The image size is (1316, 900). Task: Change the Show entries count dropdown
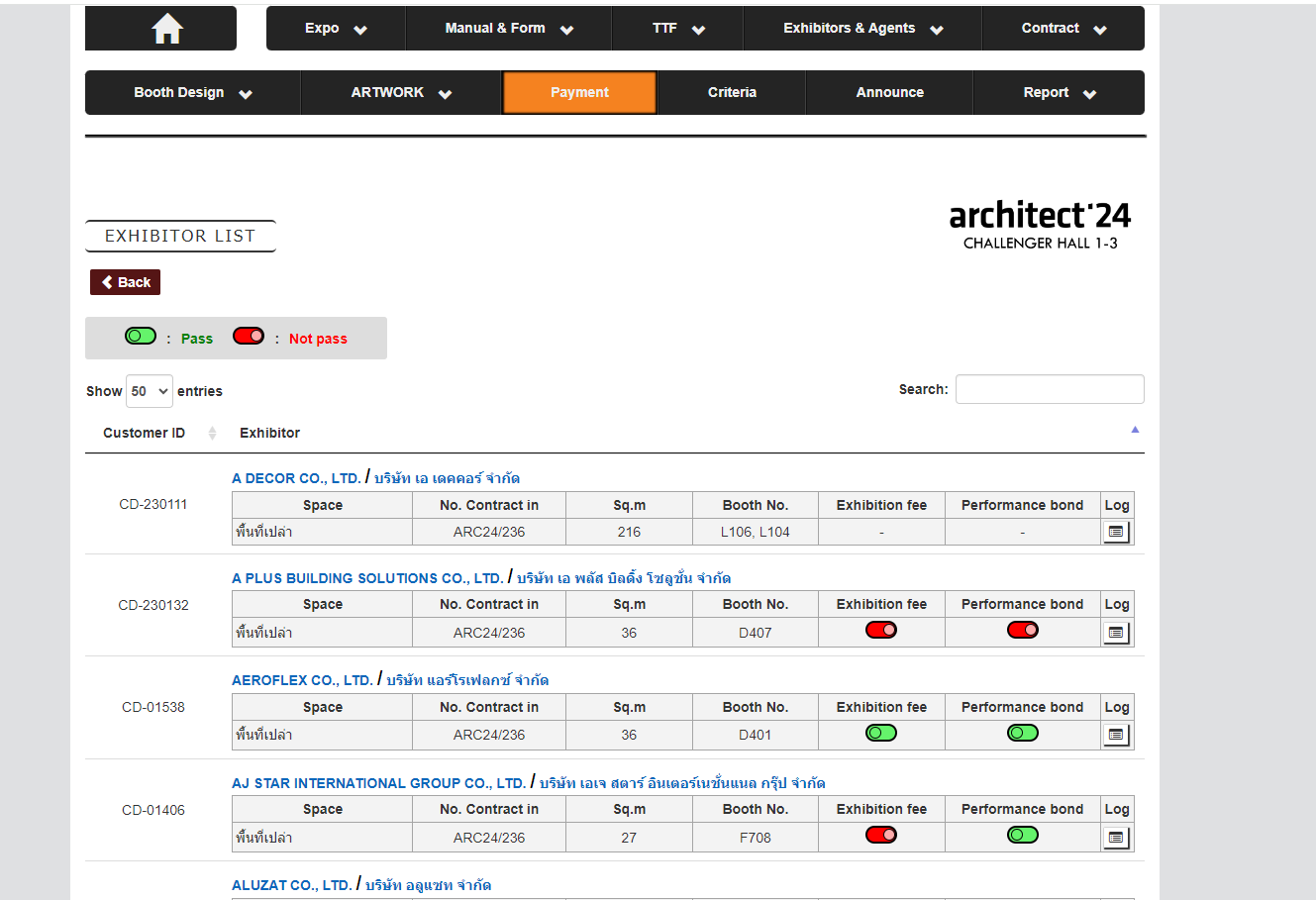pyautogui.click(x=150, y=391)
